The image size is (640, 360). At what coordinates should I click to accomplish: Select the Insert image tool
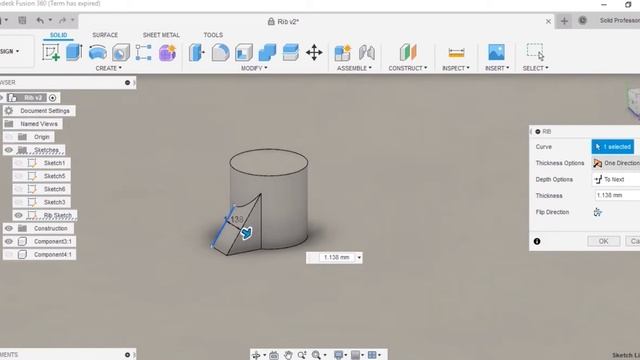[x=496, y=52]
